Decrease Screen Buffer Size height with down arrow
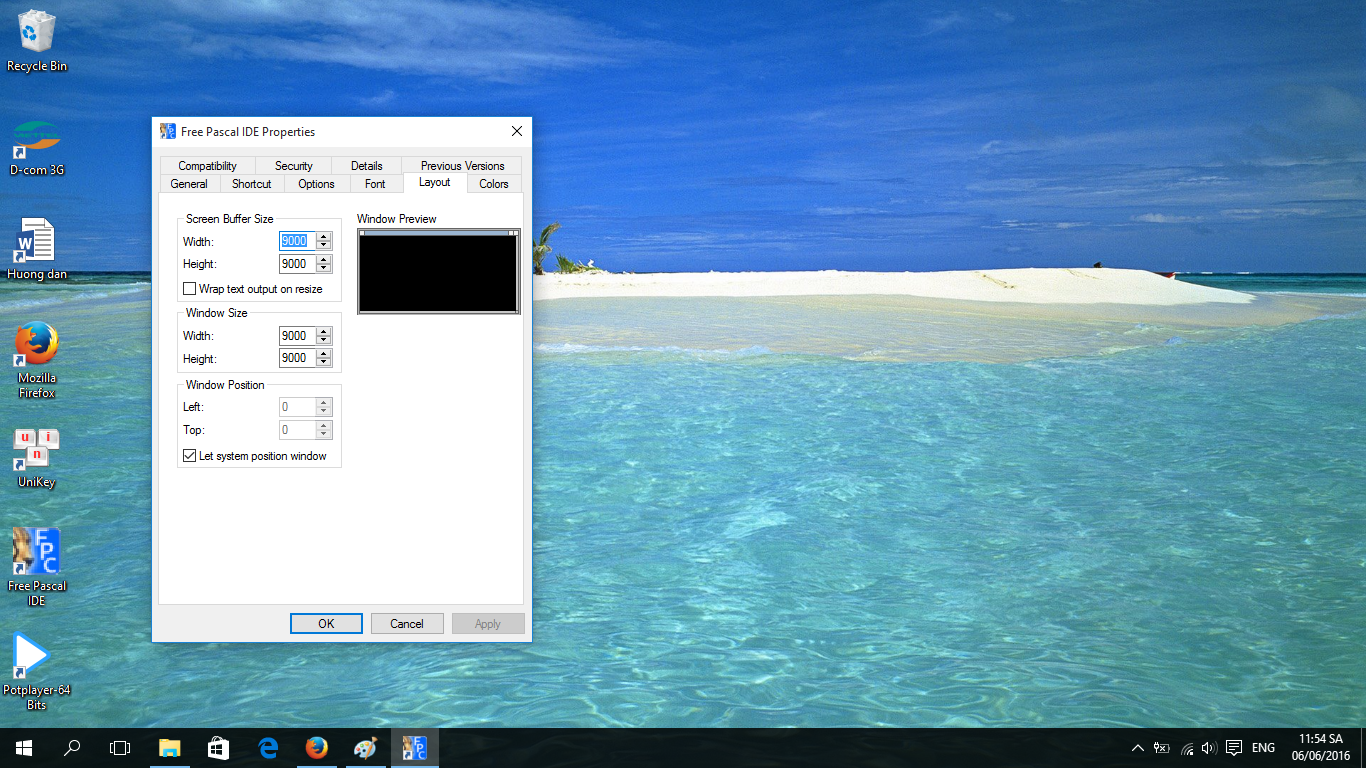This screenshot has height=768, width=1366. (x=324, y=269)
